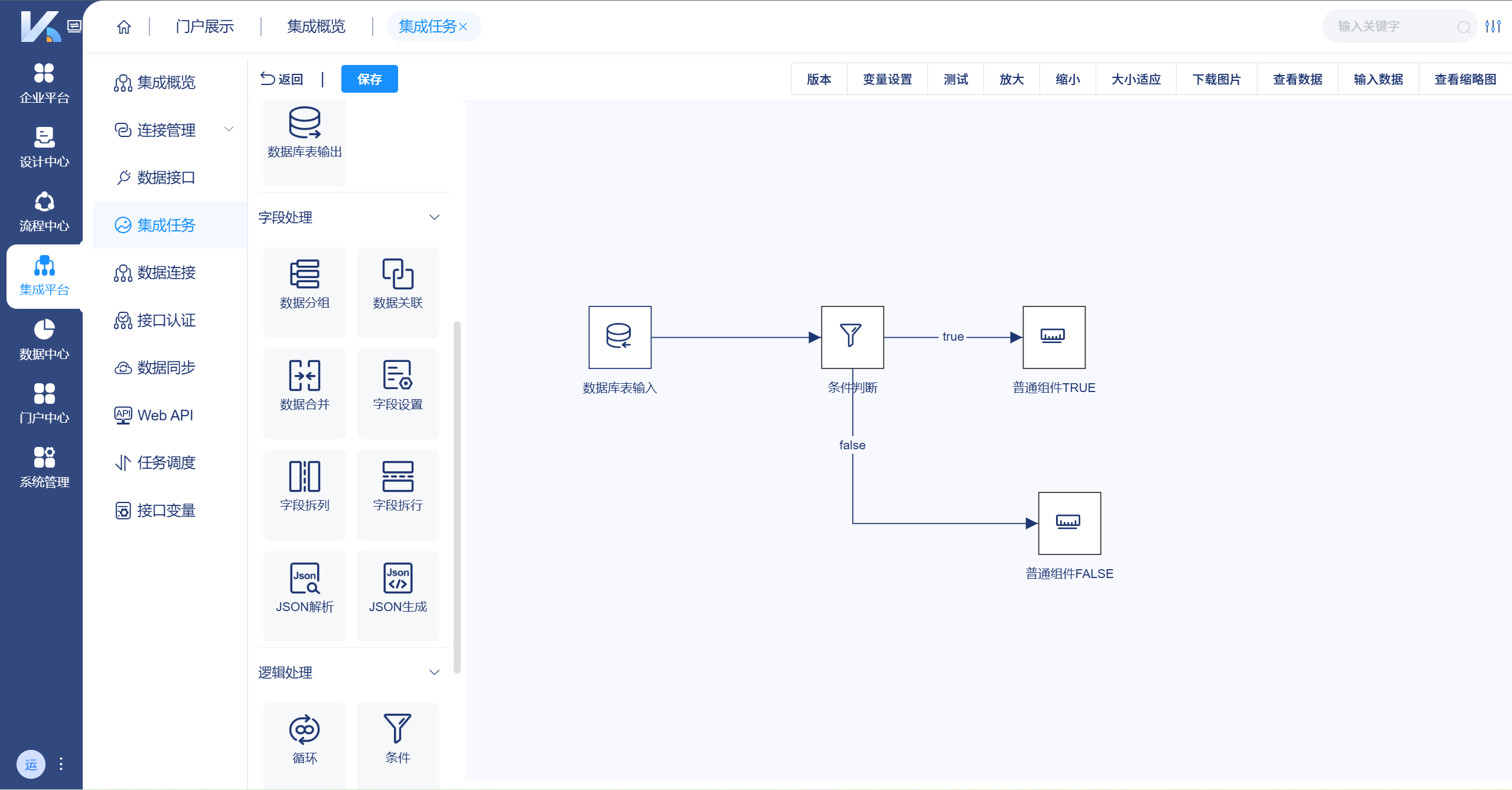Click the component panel vertical scrollbar
Viewport: 1512px width, 790px height.
(457, 496)
